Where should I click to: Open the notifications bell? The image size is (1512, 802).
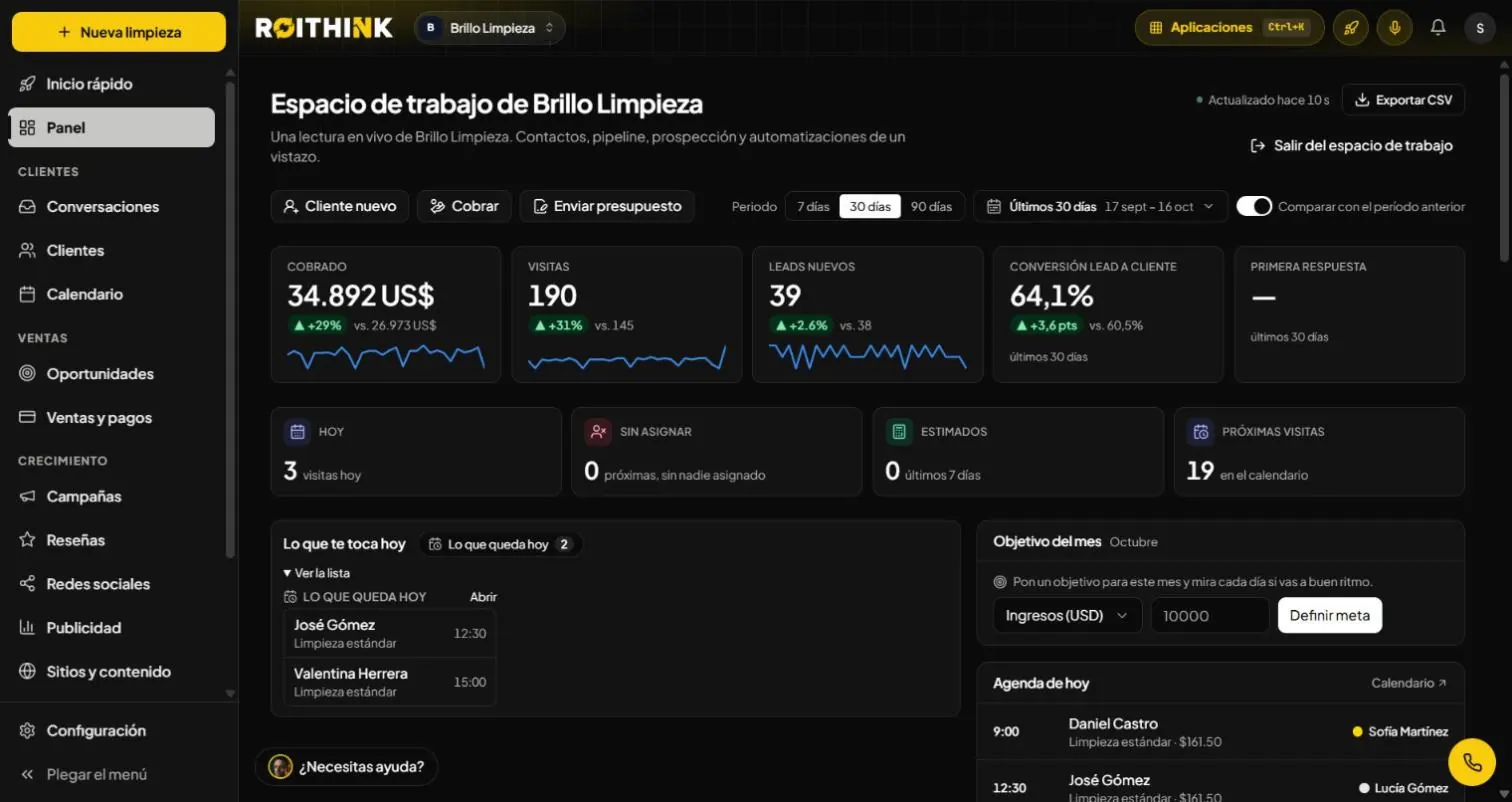click(1438, 28)
